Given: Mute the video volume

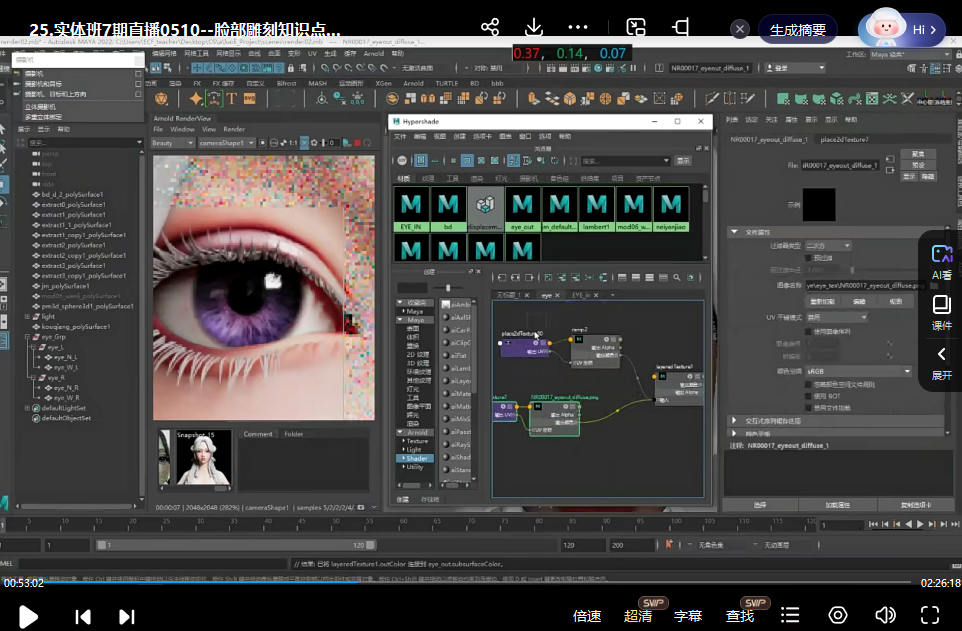Looking at the screenshot, I should 885,615.
